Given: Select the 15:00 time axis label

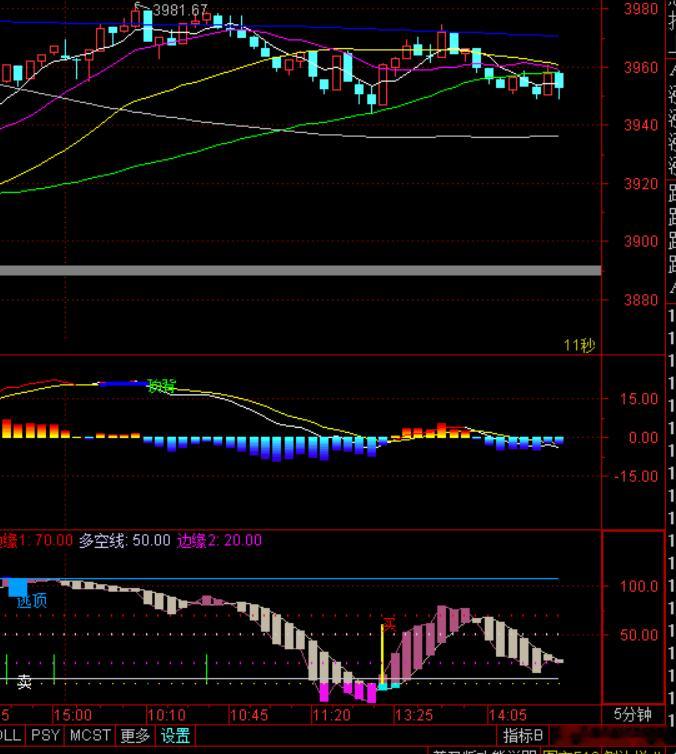Looking at the screenshot, I should point(72,715).
